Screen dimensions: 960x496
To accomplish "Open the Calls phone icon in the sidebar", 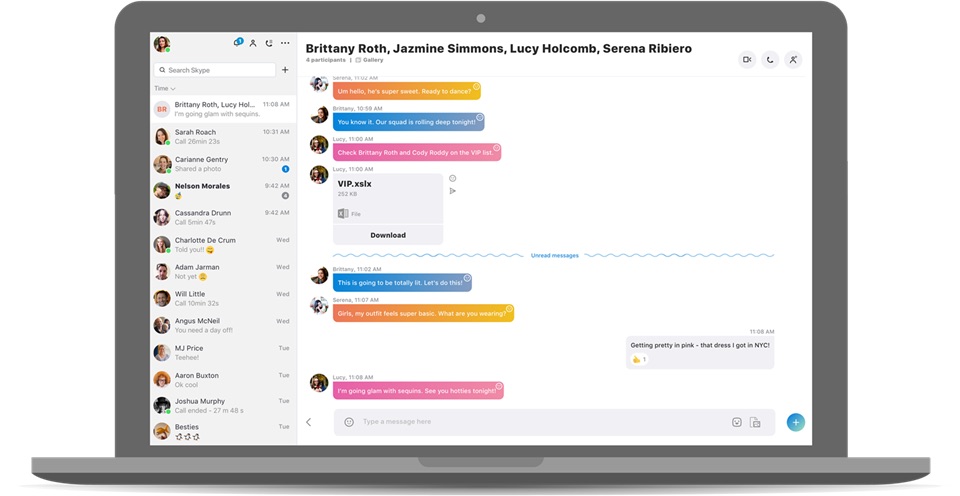I will click(x=269, y=43).
